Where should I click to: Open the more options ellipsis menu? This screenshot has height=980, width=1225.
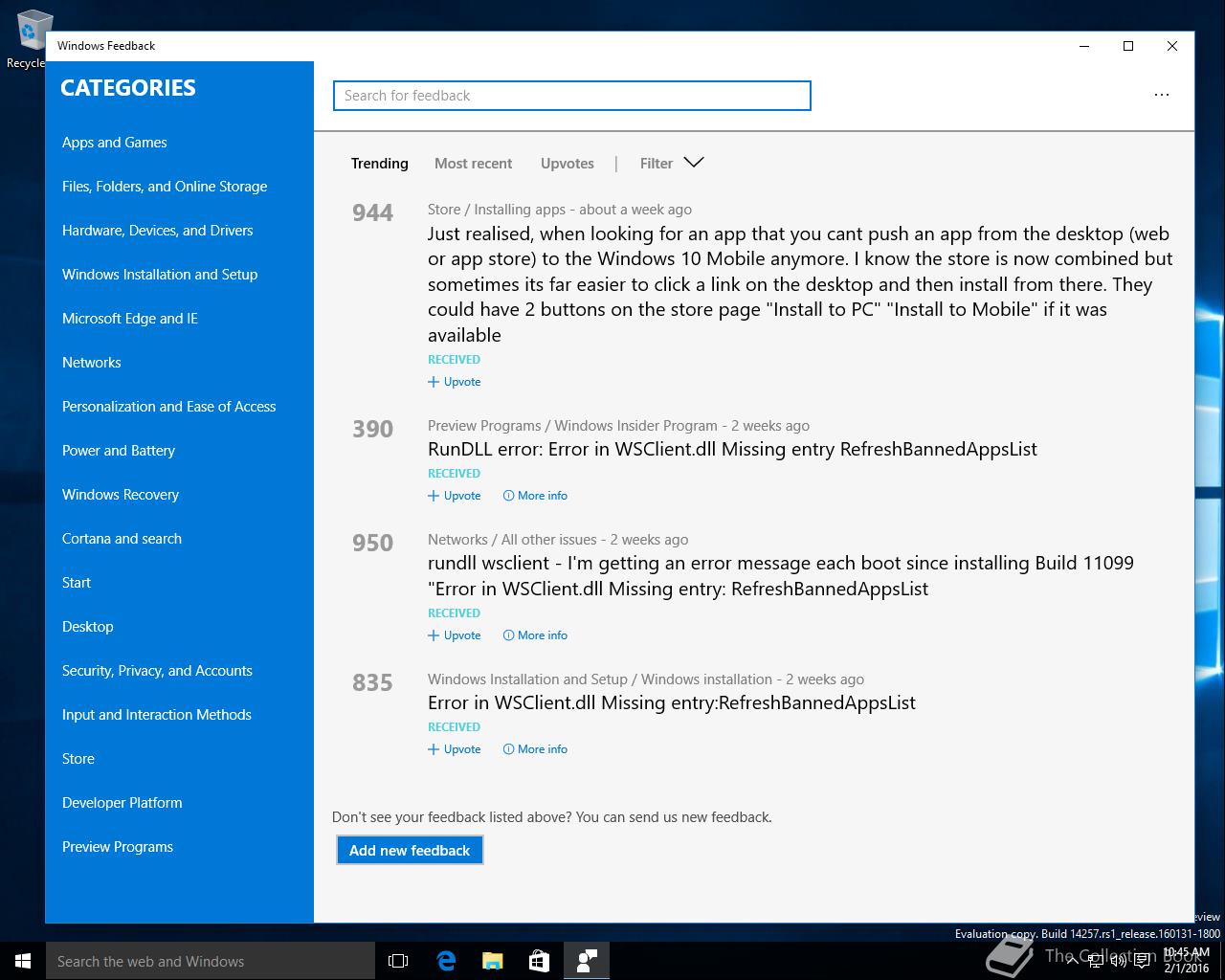pos(1162,95)
